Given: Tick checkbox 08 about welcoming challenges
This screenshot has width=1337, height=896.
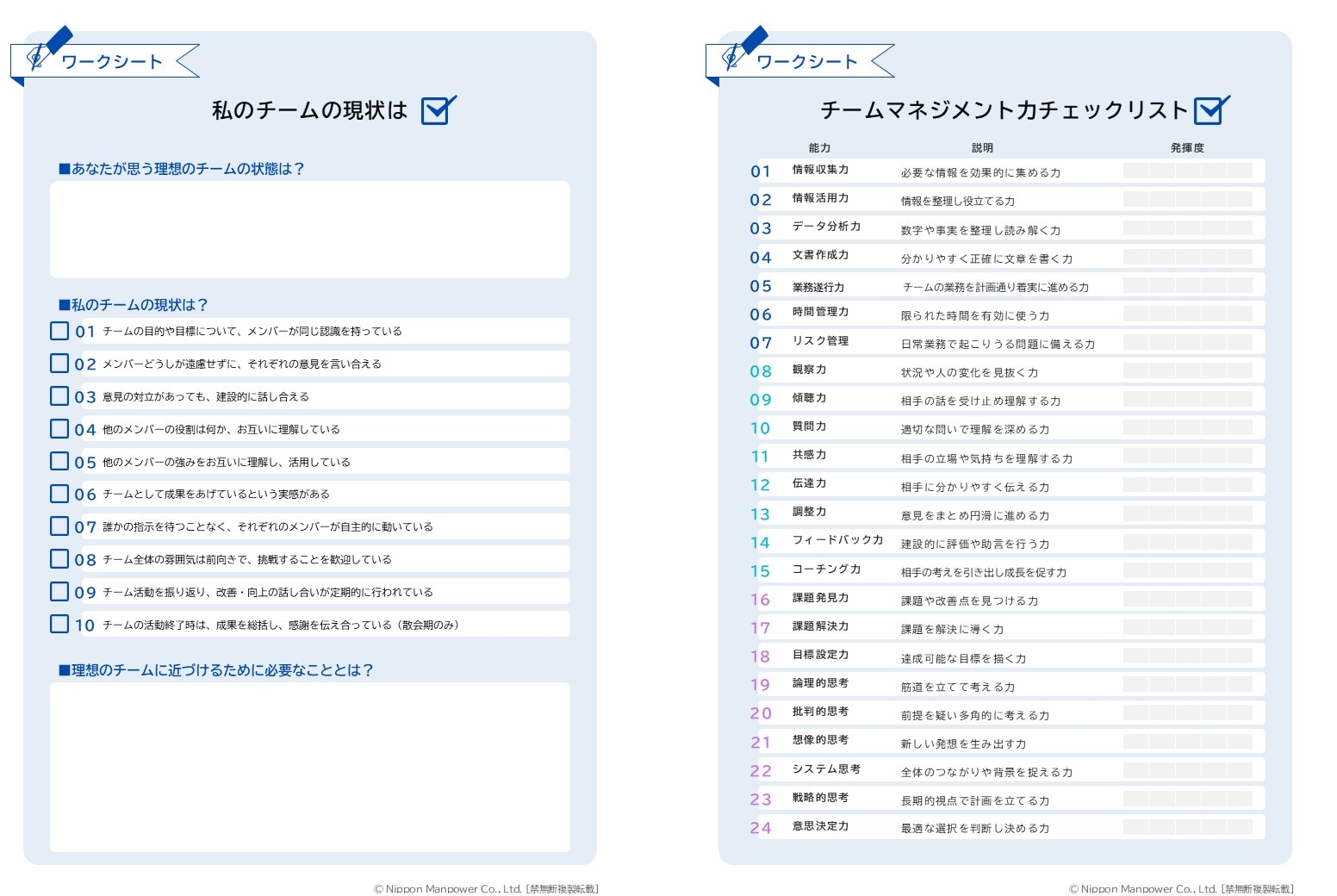Looking at the screenshot, I should [59, 559].
